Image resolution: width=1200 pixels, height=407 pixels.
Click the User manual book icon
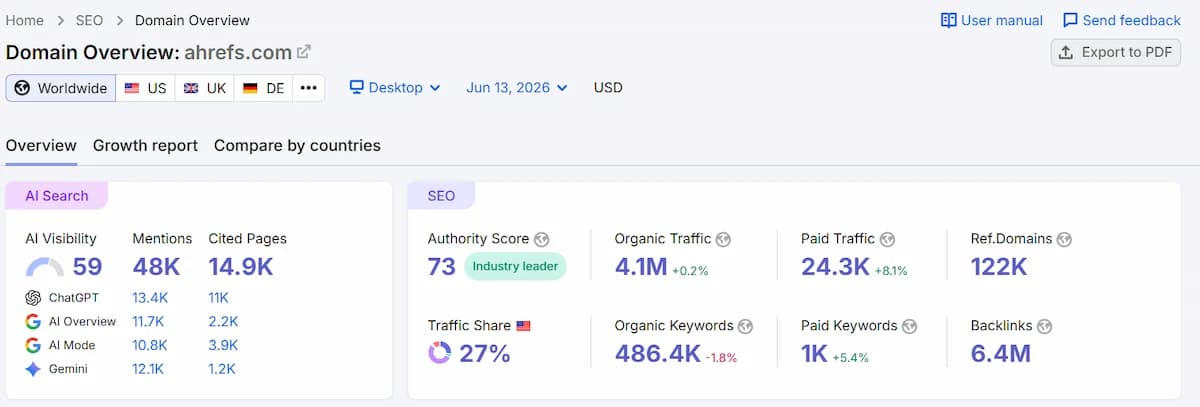[949, 20]
